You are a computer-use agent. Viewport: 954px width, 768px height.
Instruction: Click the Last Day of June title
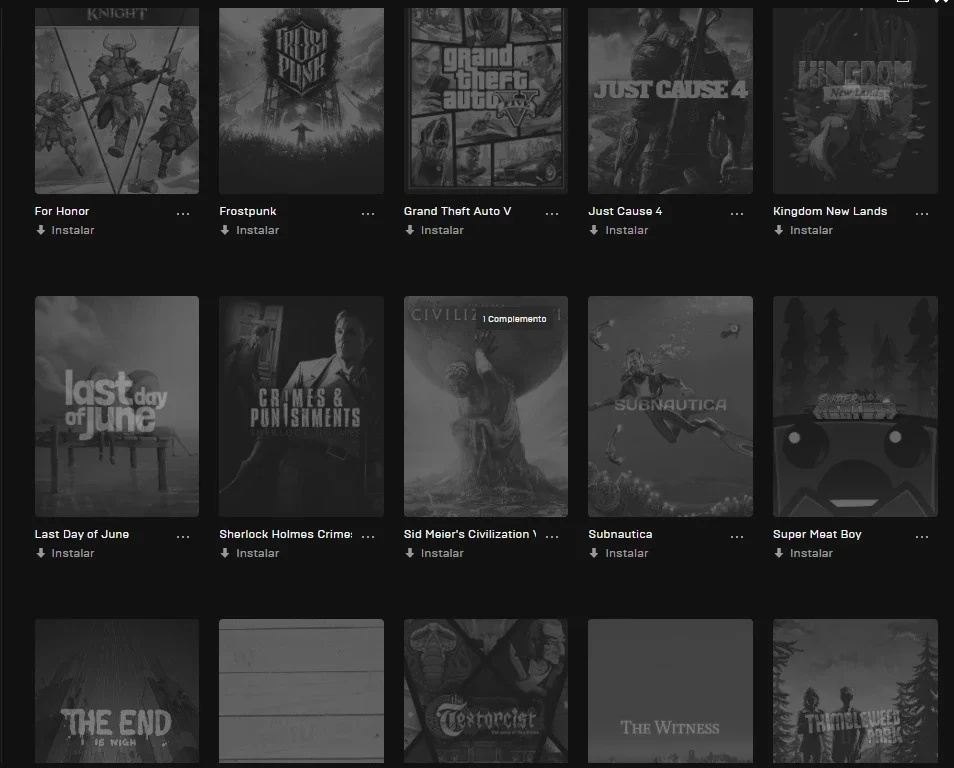coord(82,534)
